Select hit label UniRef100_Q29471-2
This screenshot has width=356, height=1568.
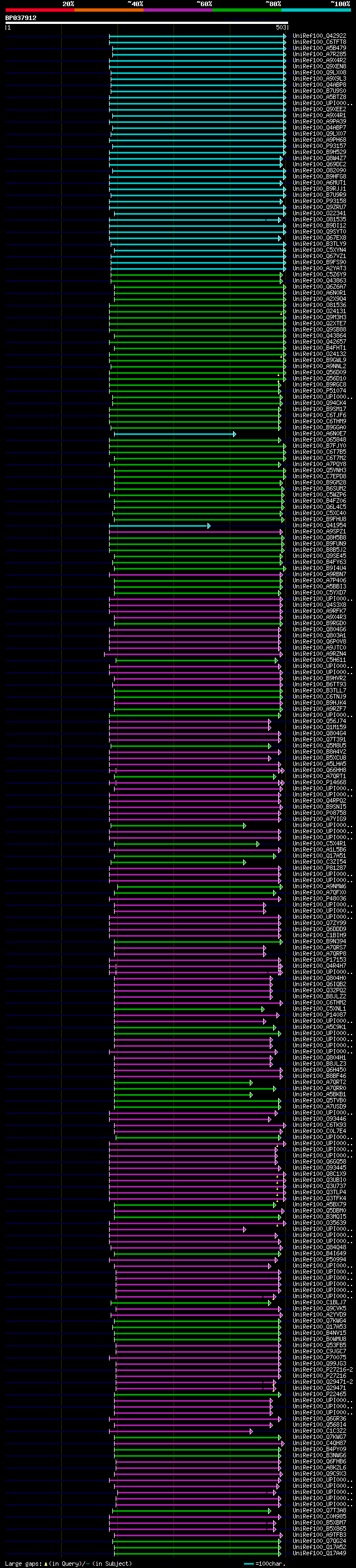(323, 1382)
